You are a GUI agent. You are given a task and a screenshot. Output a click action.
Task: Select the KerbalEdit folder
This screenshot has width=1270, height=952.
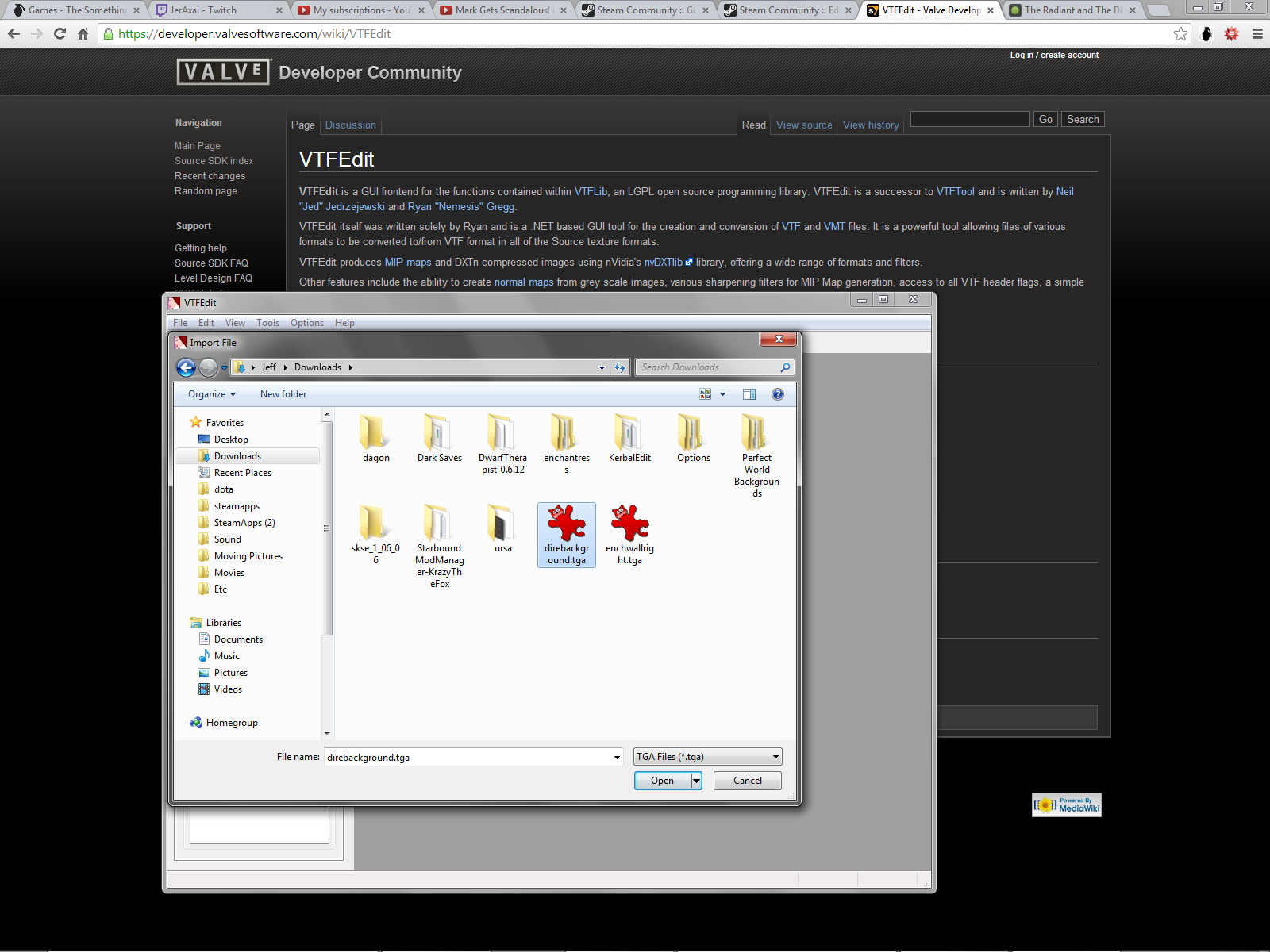pyautogui.click(x=630, y=439)
